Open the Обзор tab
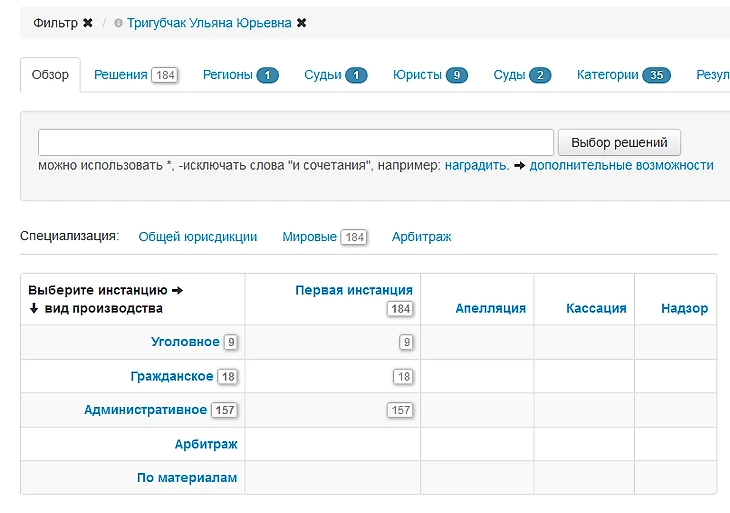The height and width of the screenshot is (513, 730). point(50,75)
